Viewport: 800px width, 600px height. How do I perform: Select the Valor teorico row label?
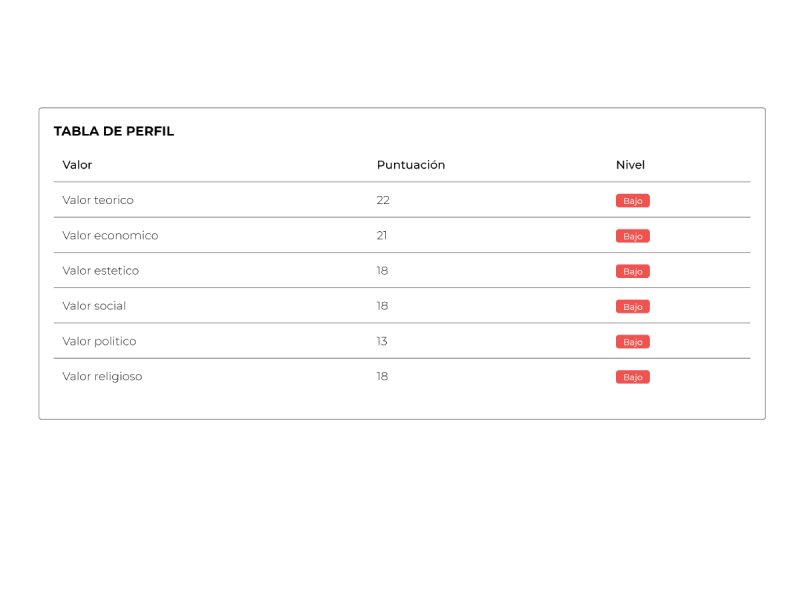[98, 200]
